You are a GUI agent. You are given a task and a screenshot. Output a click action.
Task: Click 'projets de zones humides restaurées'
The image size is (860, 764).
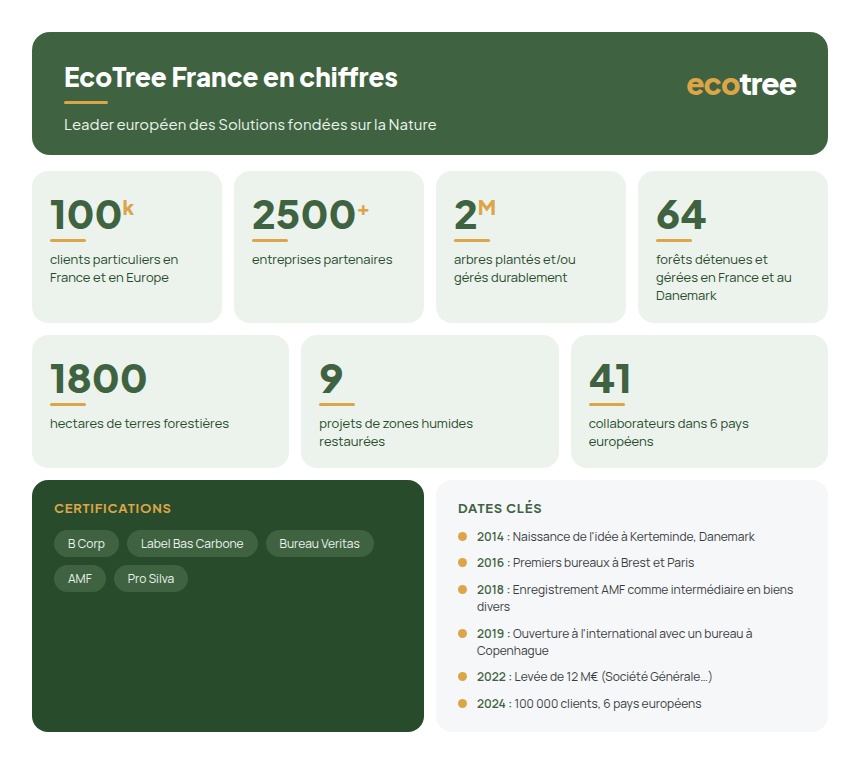click(x=395, y=432)
